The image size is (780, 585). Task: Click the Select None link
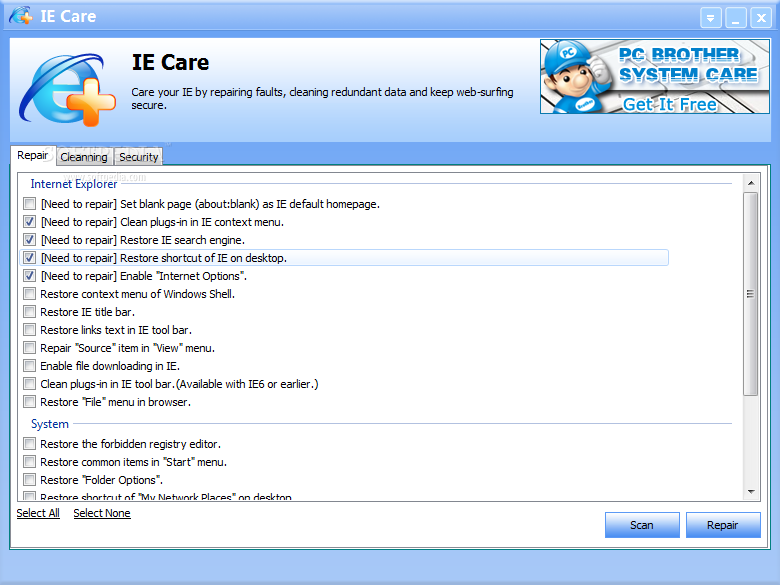point(102,513)
